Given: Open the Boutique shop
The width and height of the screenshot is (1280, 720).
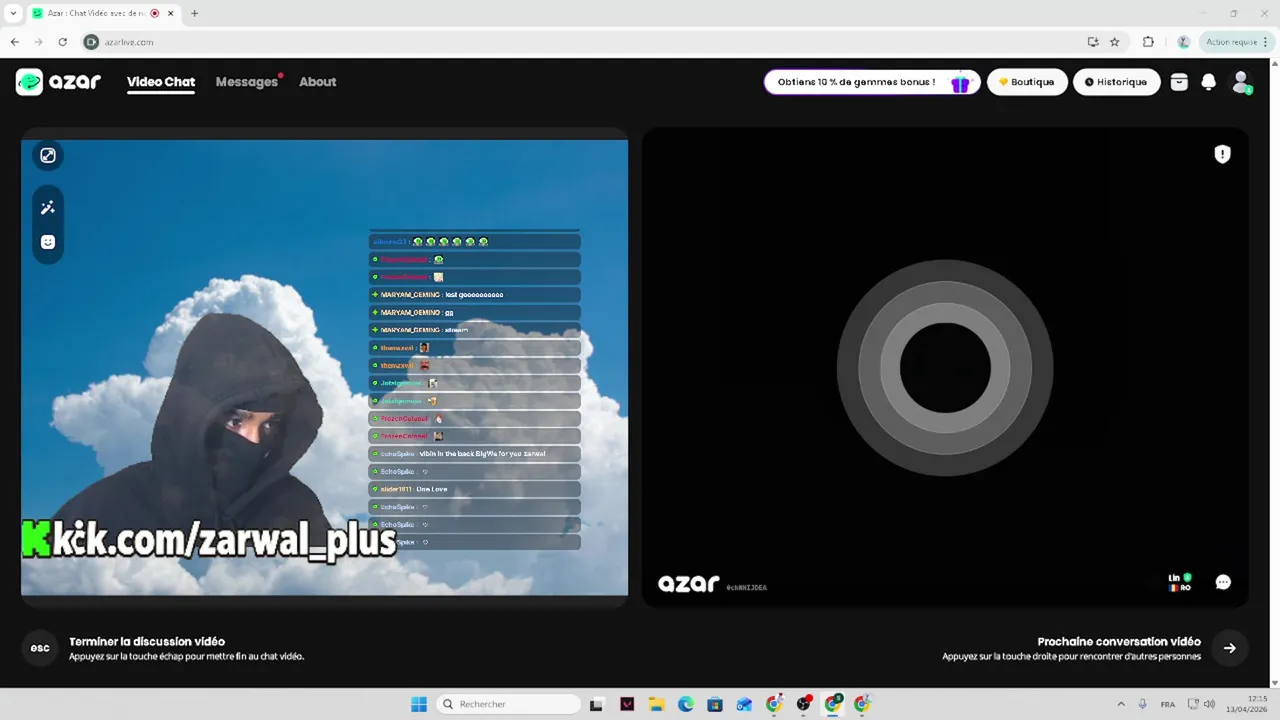Looking at the screenshot, I should coord(1027,82).
